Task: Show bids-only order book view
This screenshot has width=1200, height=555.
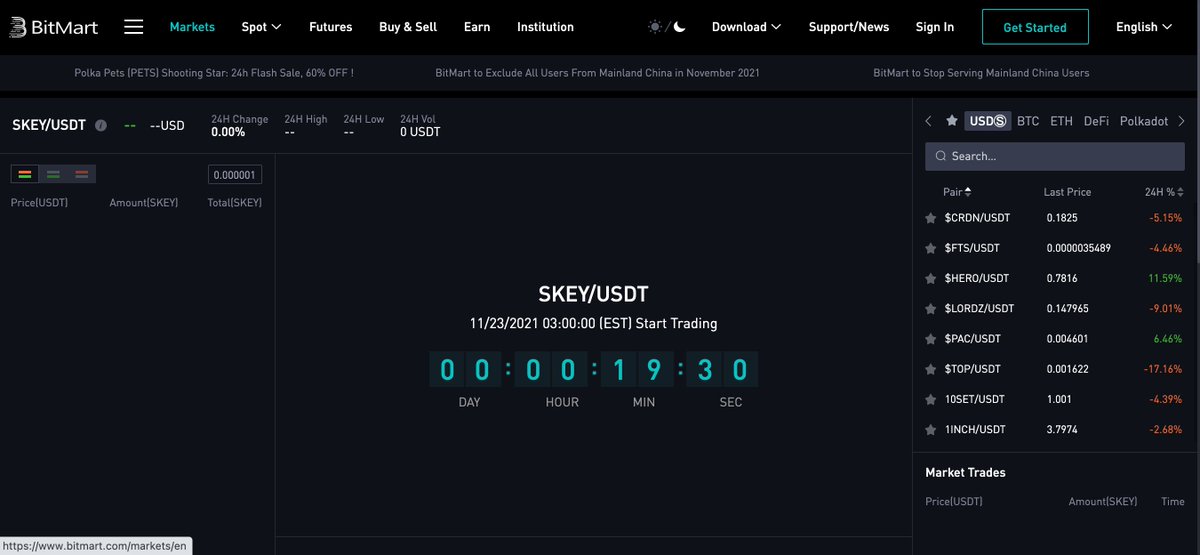Action: [53, 174]
